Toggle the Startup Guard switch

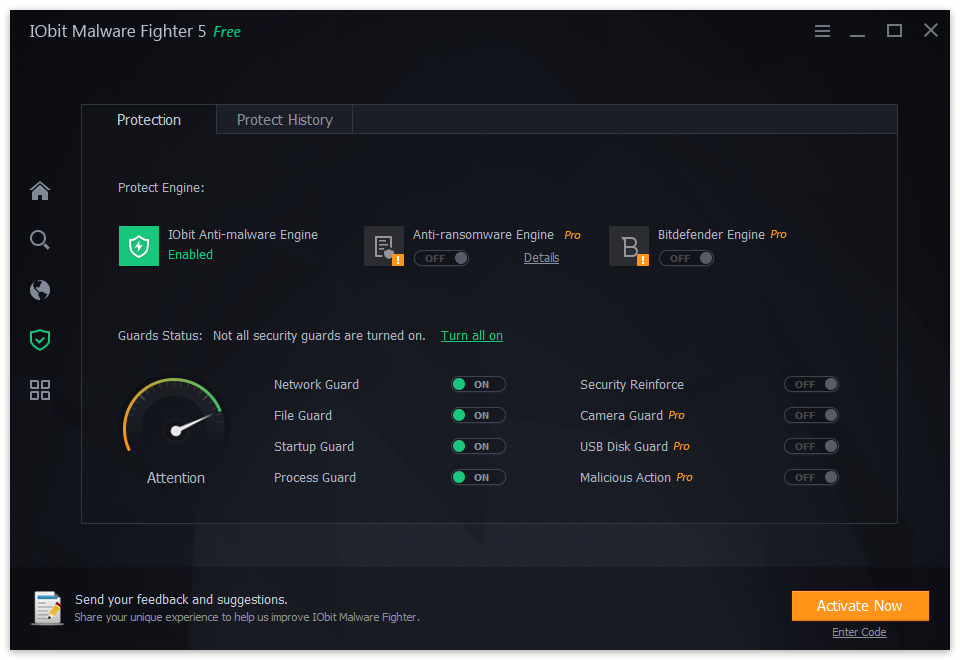click(x=478, y=447)
